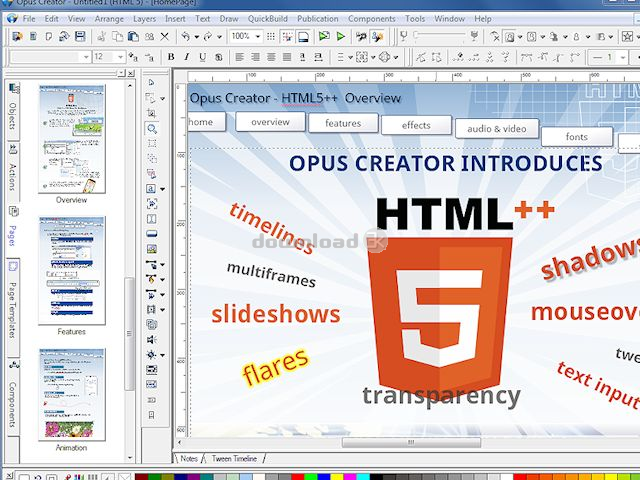Open the Objects side panel tab
This screenshot has height=480, width=640.
click(13, 109)
